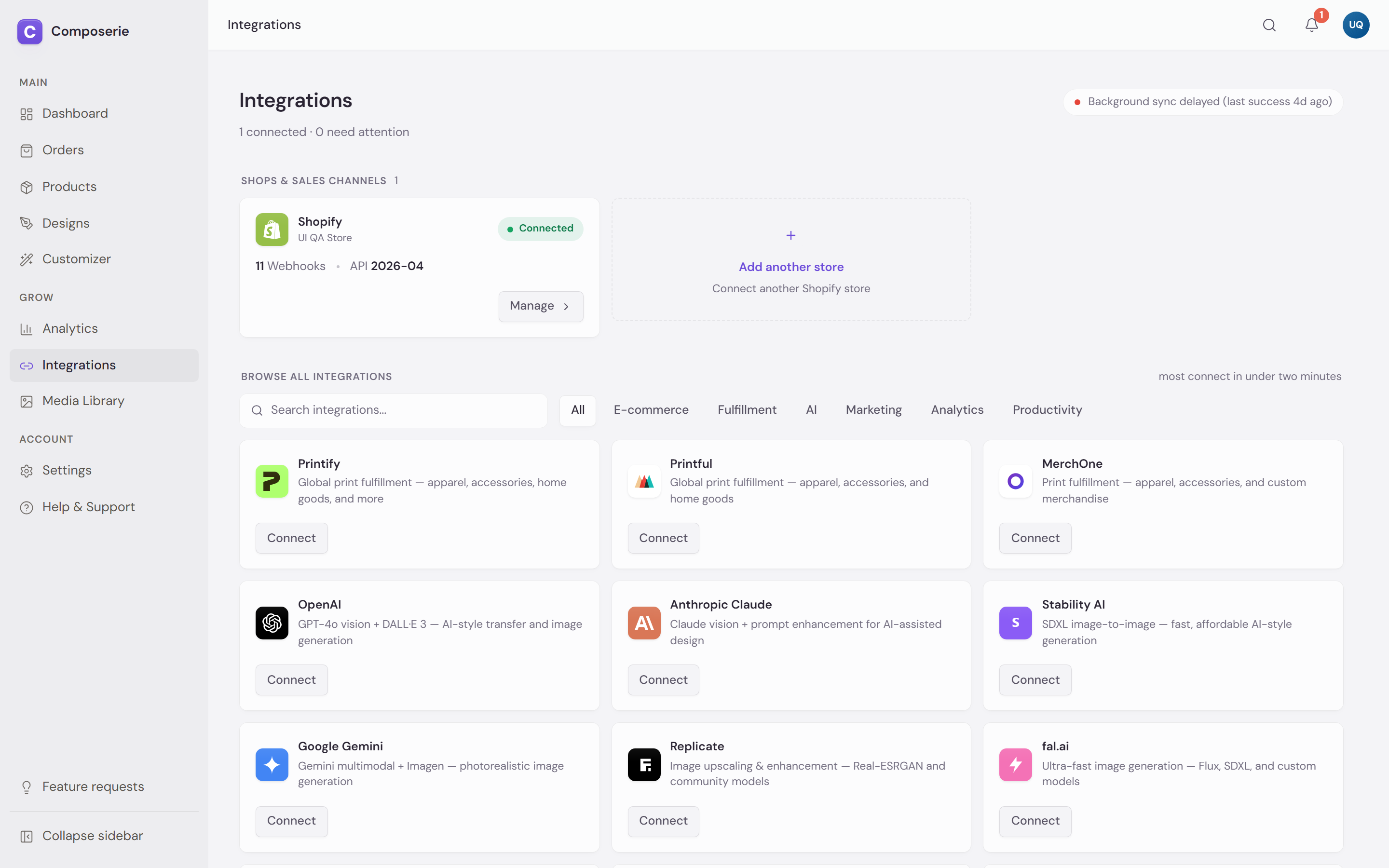Select the E-commerce filter tab

651,410
